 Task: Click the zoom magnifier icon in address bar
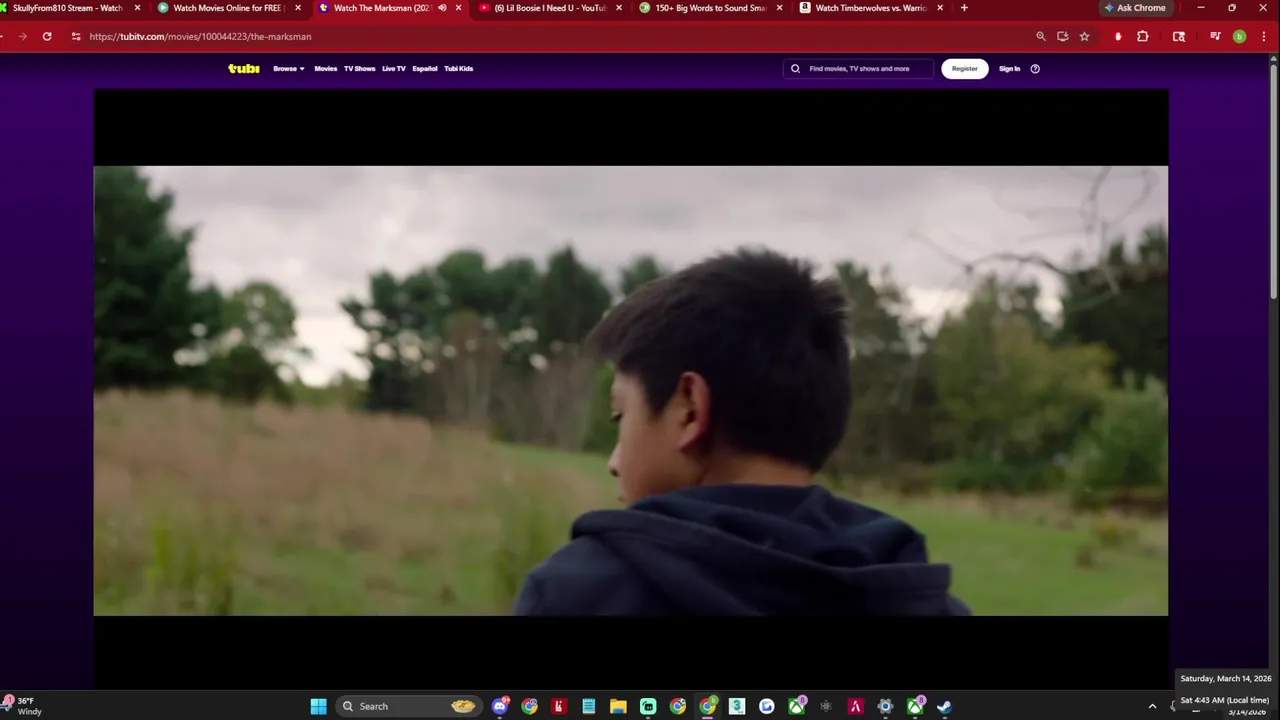coord(1041,36)
